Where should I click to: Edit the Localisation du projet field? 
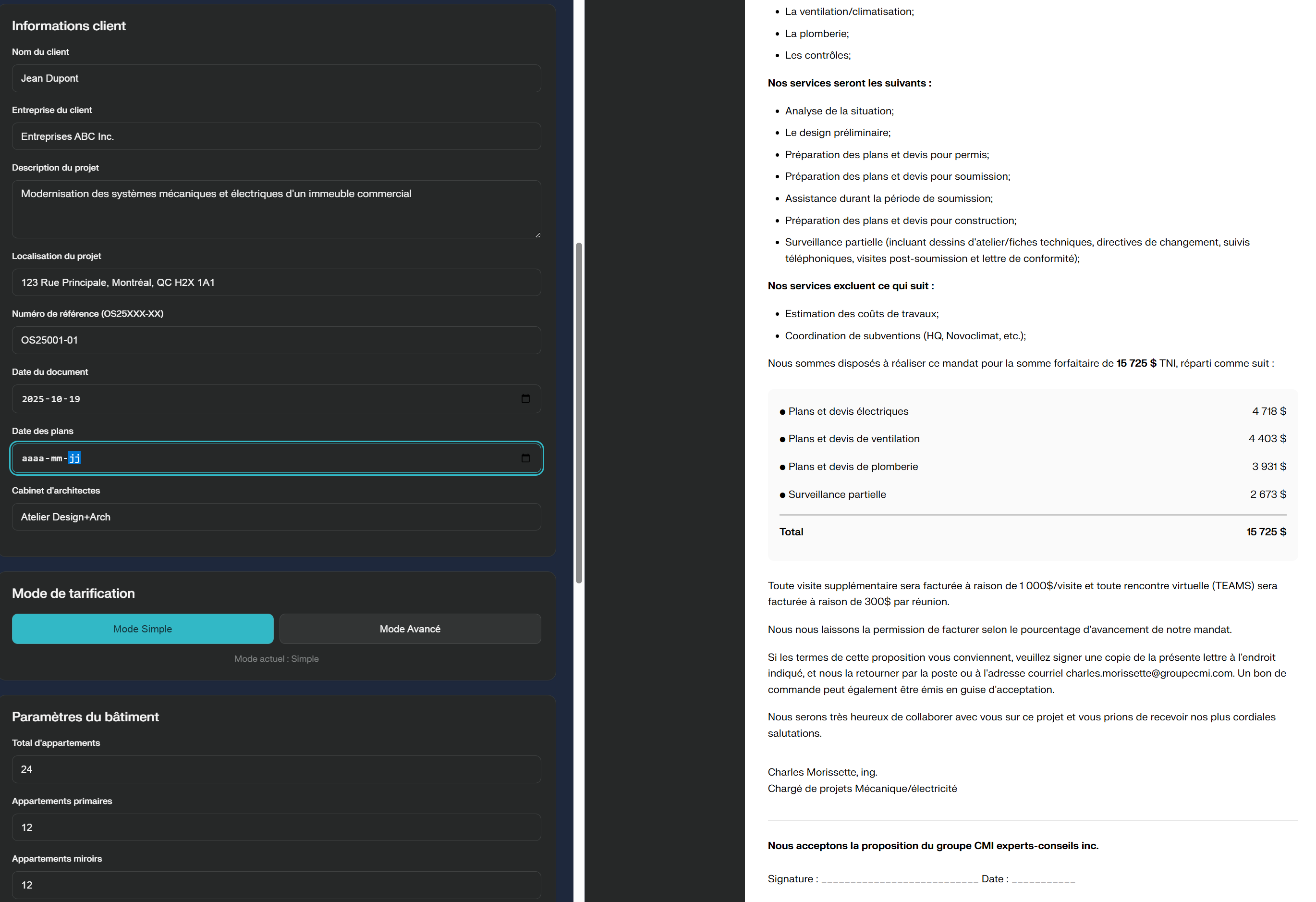[x=276, y=282]
